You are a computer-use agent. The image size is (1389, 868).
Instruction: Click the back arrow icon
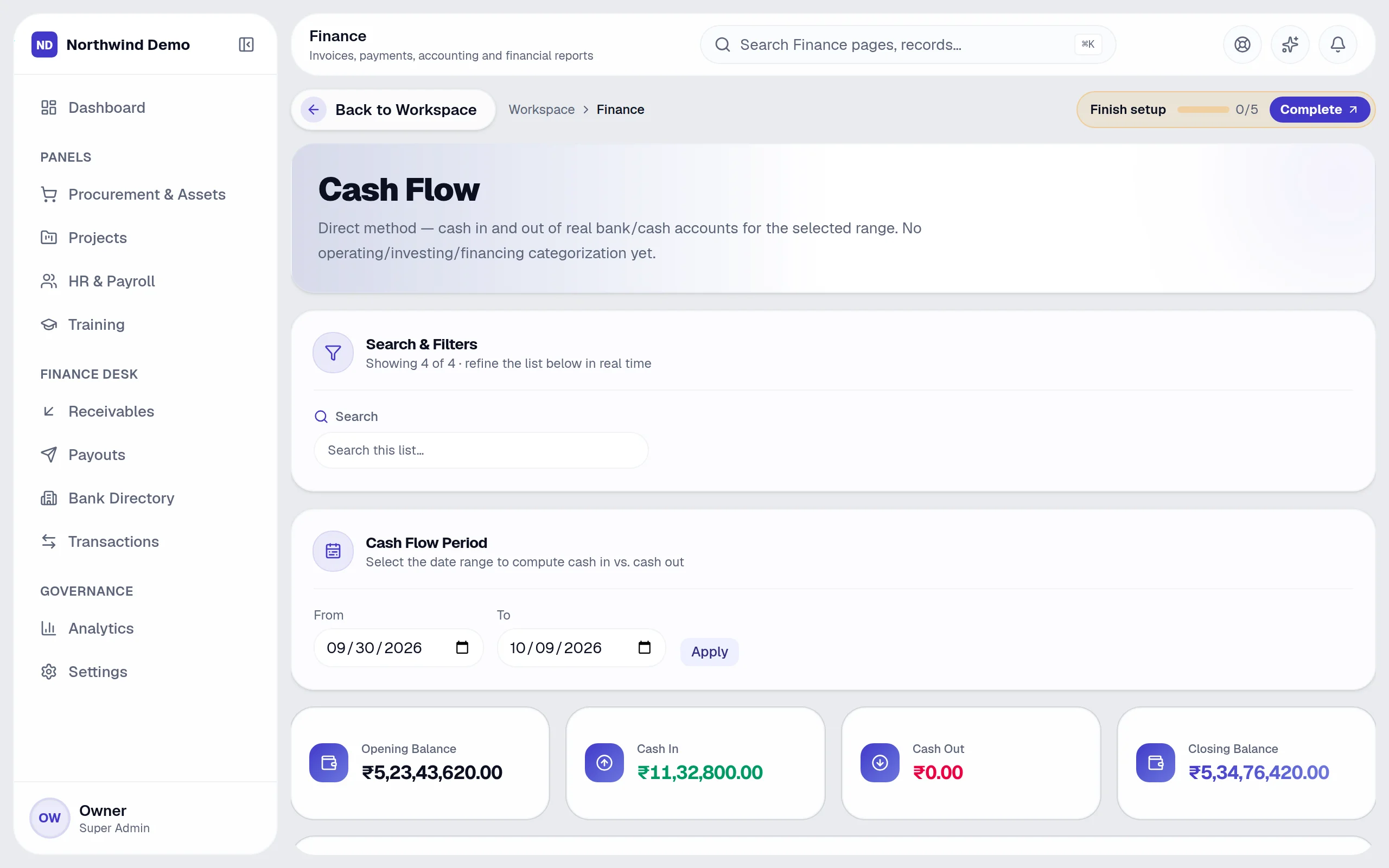click(x=314, y=109)
